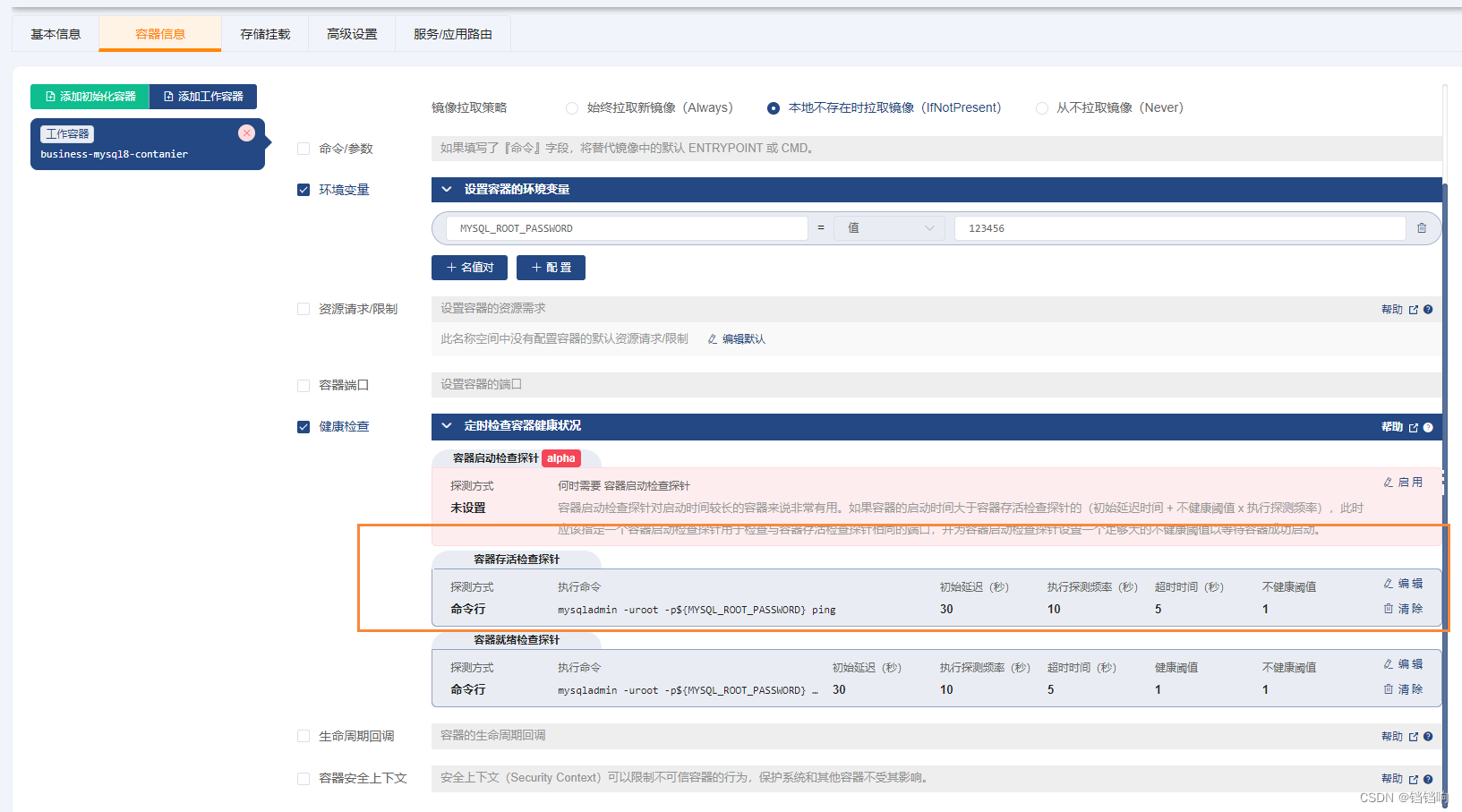Click the question mark icon in 容器安全上下文 row

click(1428, 780)
